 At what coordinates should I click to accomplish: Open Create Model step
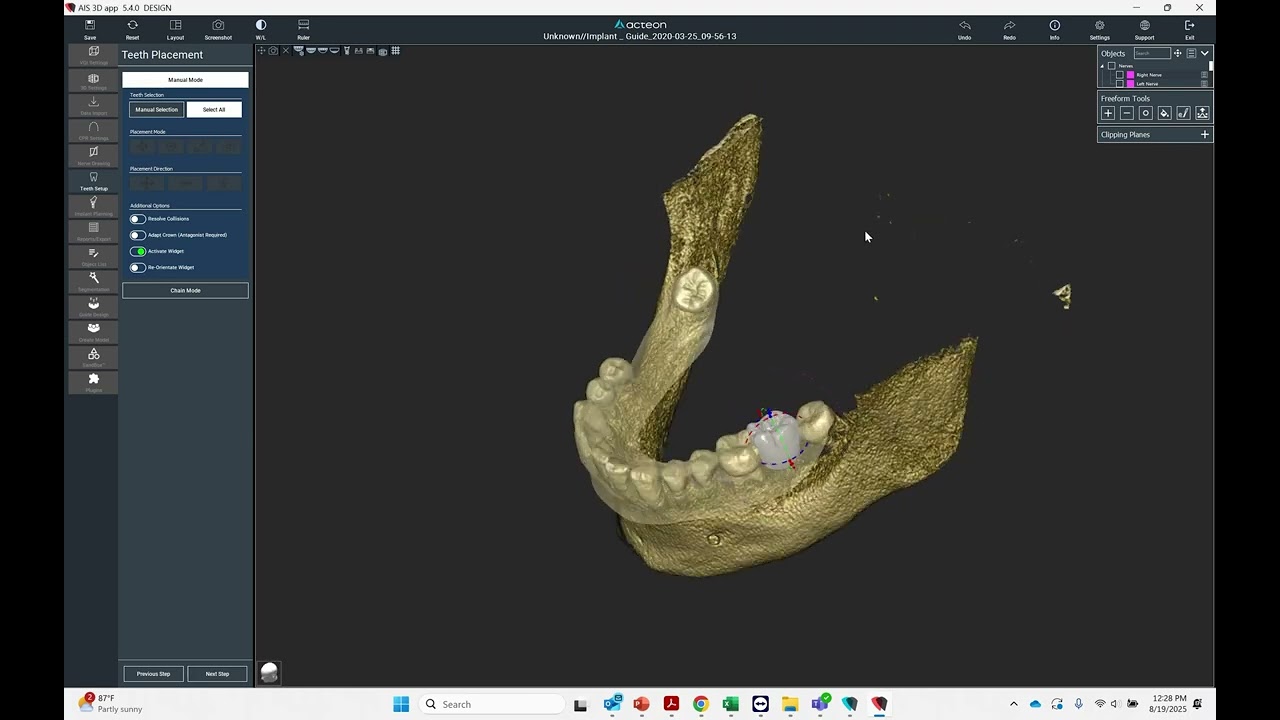tap(94, 332)
